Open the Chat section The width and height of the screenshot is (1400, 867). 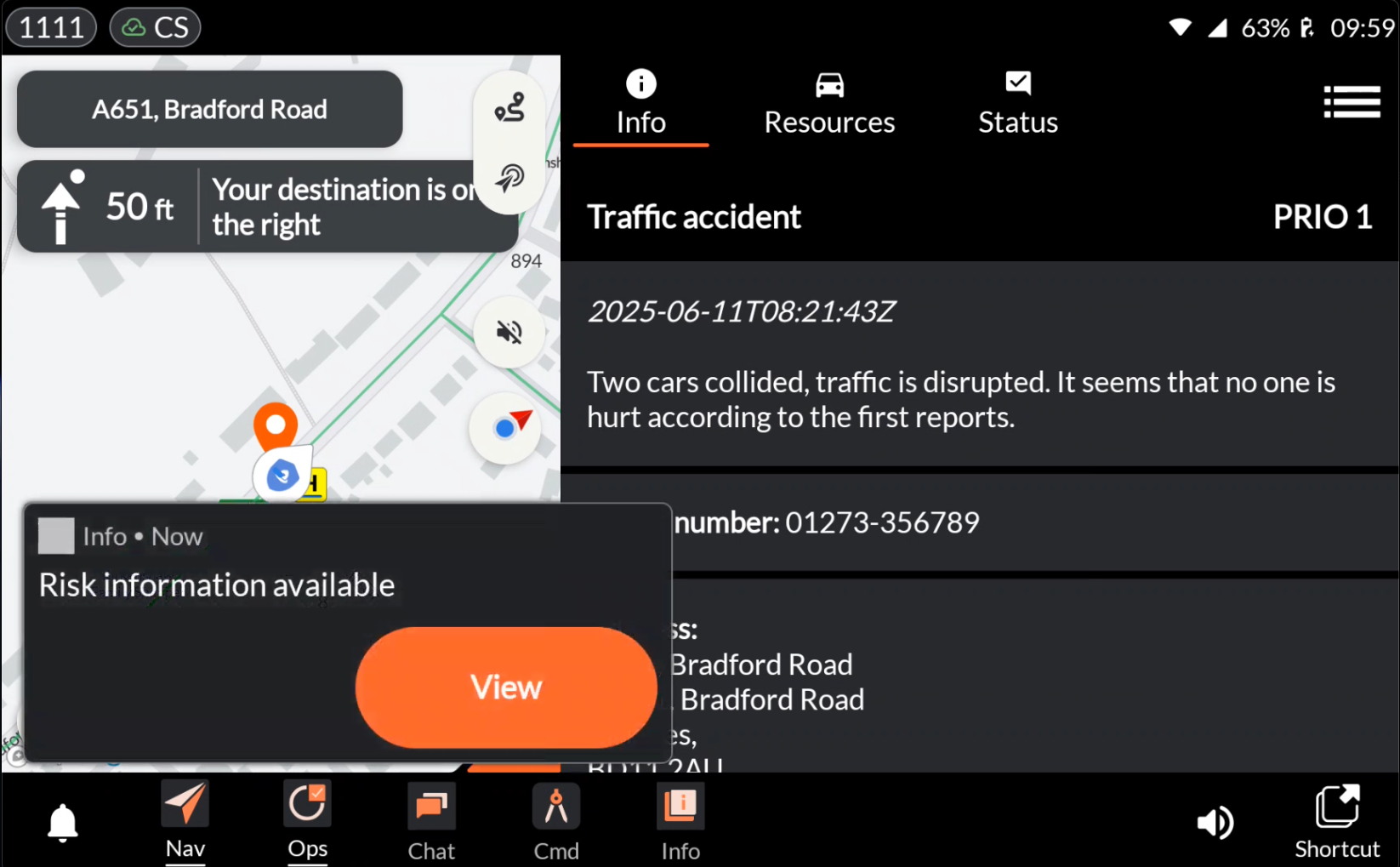(x=431, y=821)
